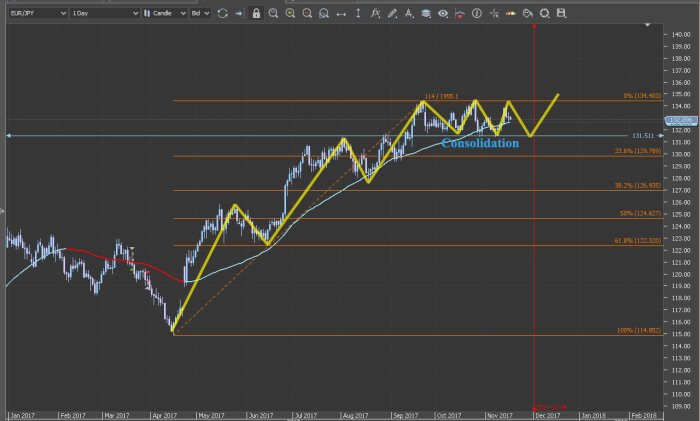
Task: Click the orange price marker icon
Action: click(x=511, y=13)
